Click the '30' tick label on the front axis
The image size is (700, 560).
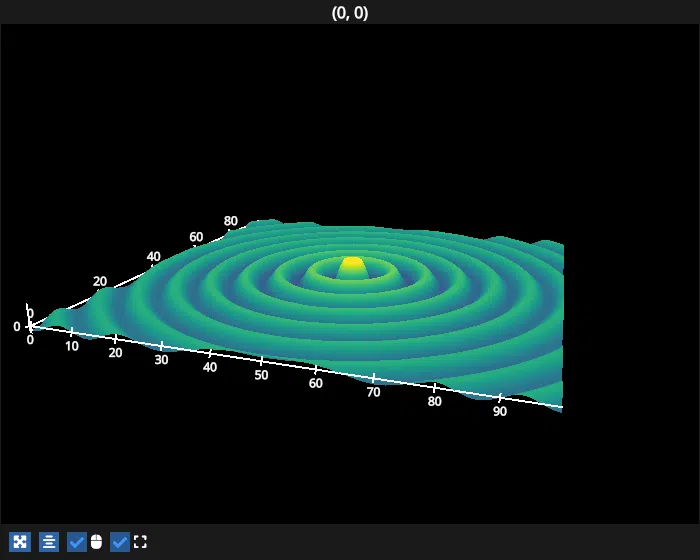pyautogui.click(x=161, y=359)
